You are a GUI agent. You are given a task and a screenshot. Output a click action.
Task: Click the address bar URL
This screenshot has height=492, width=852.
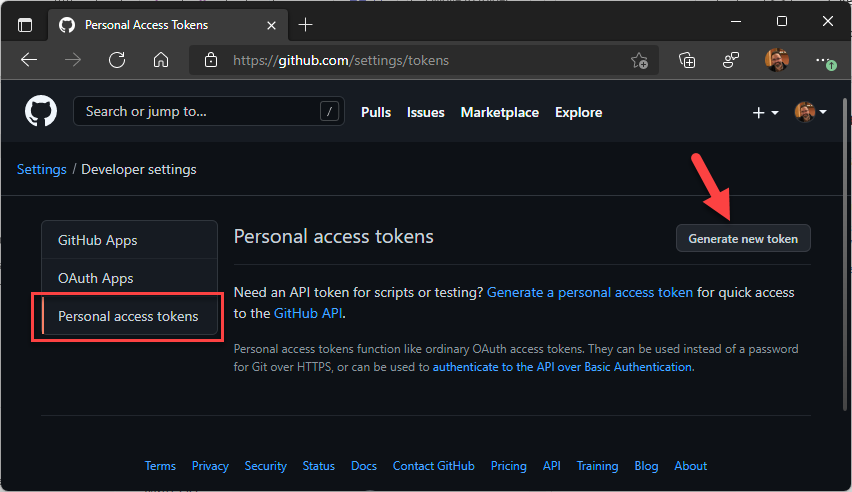click(341, 60)
